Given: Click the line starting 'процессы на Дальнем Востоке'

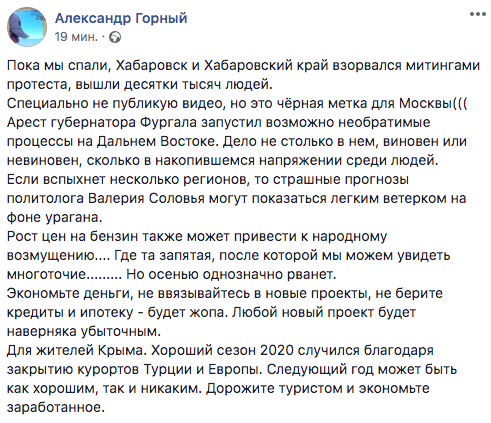Looking at the screenshot, I should [237, 142].
